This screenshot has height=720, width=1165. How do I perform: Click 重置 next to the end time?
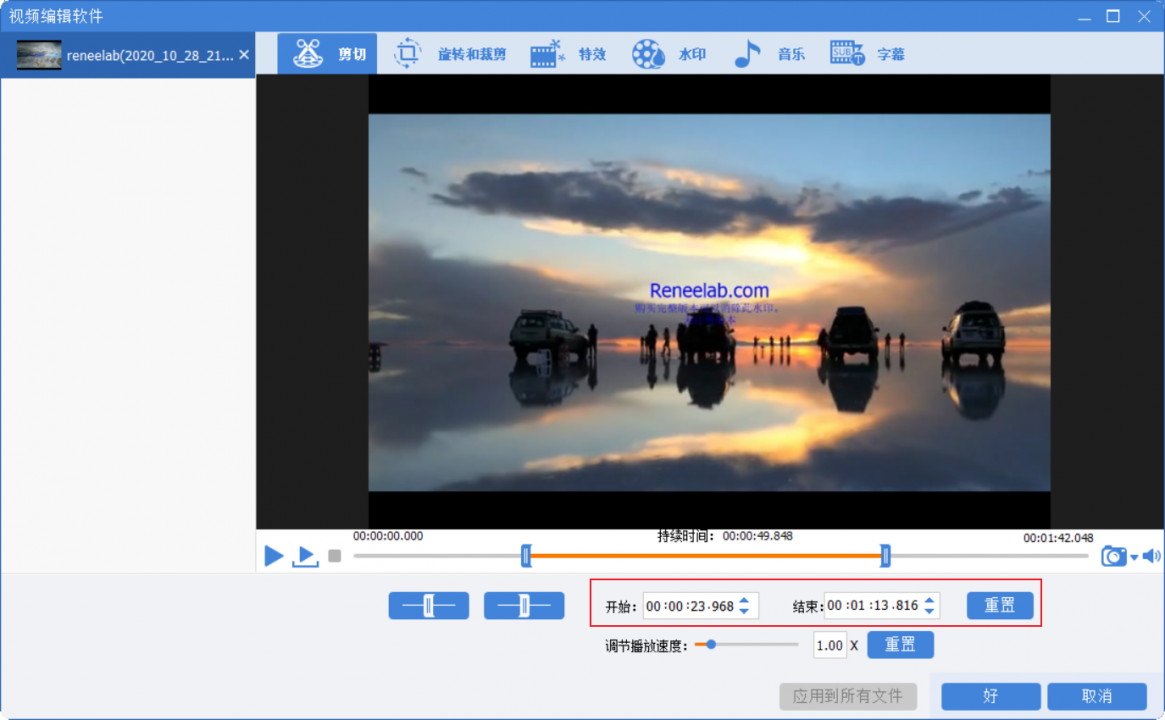click(999, 605)
